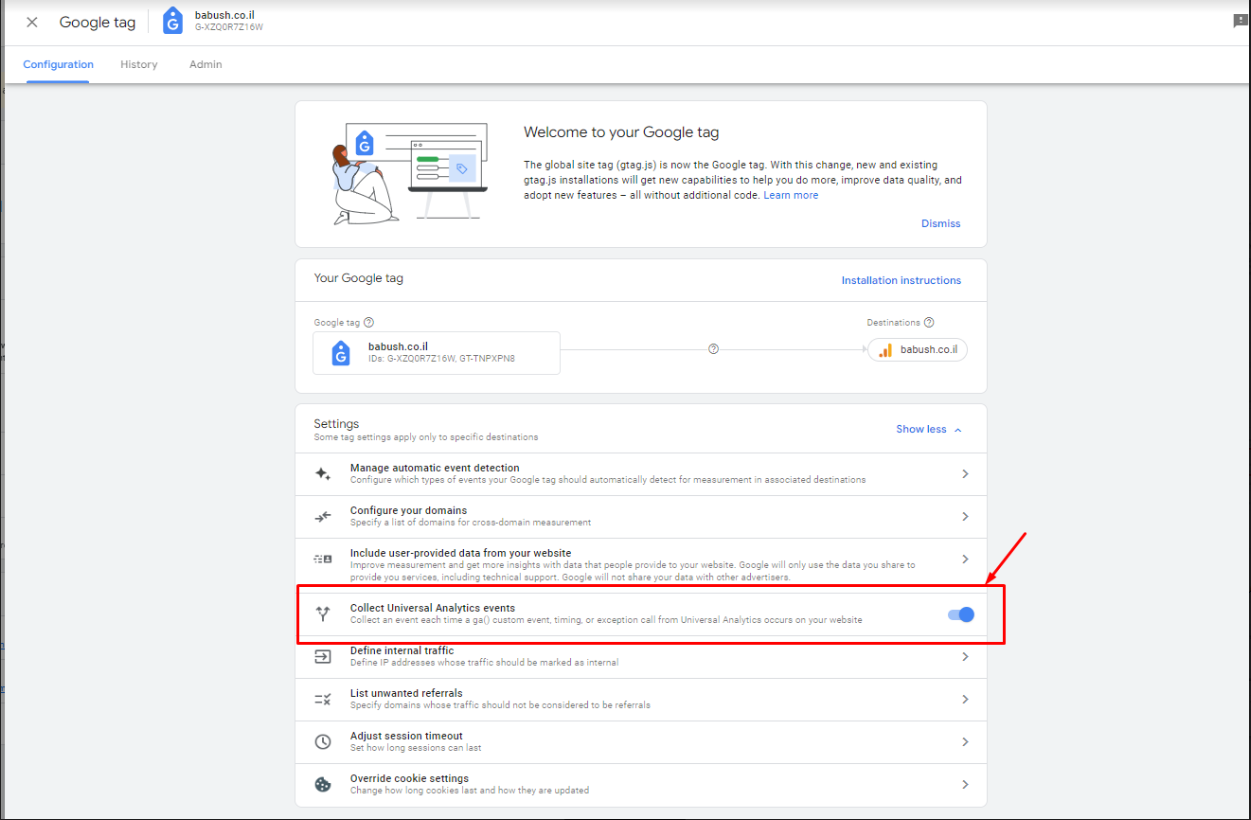The image size is (1251, 820).
Task: Expand Manage automatic event detection chevron
Action: pyautogui.click(x=965, y=474)
